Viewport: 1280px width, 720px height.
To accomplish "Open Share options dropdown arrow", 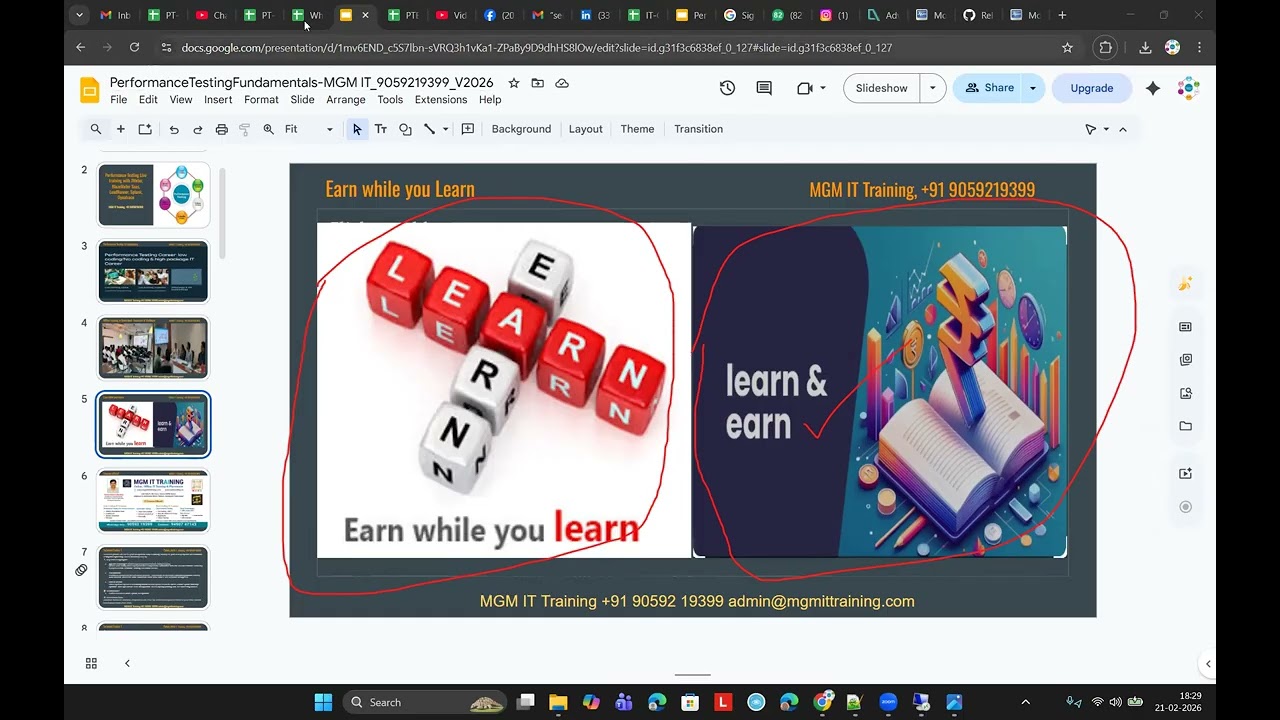I will pos(1033,88).
